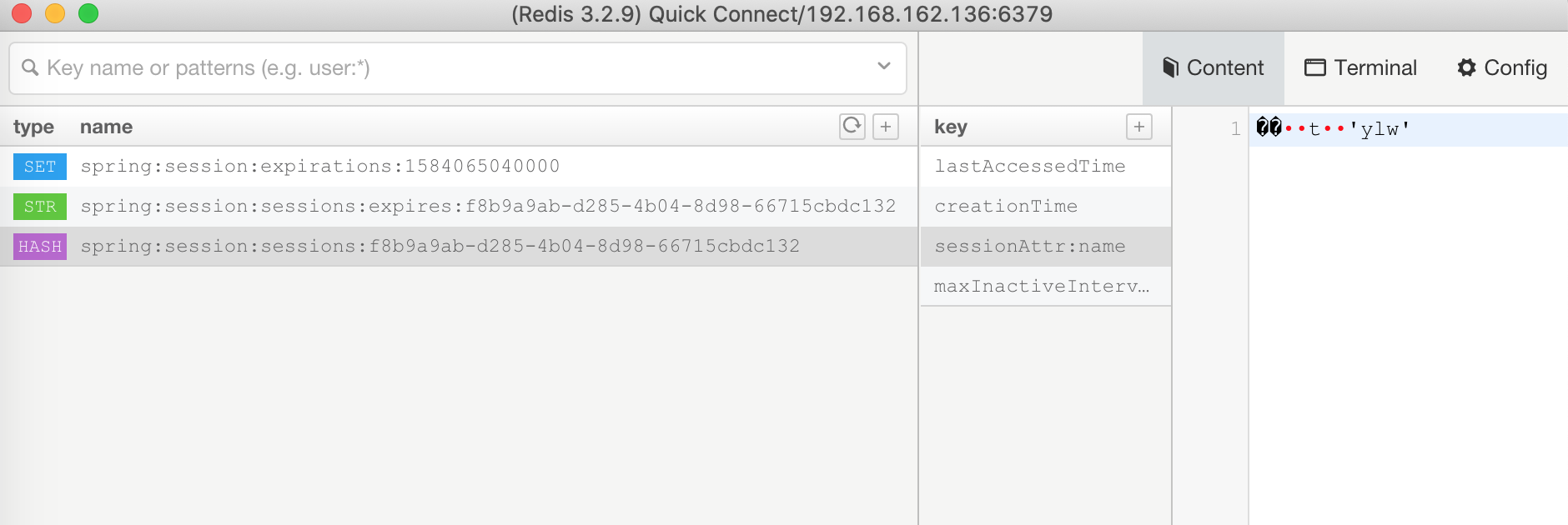
Task: Expand the key pattern dropdown
Action: [884, 66]
